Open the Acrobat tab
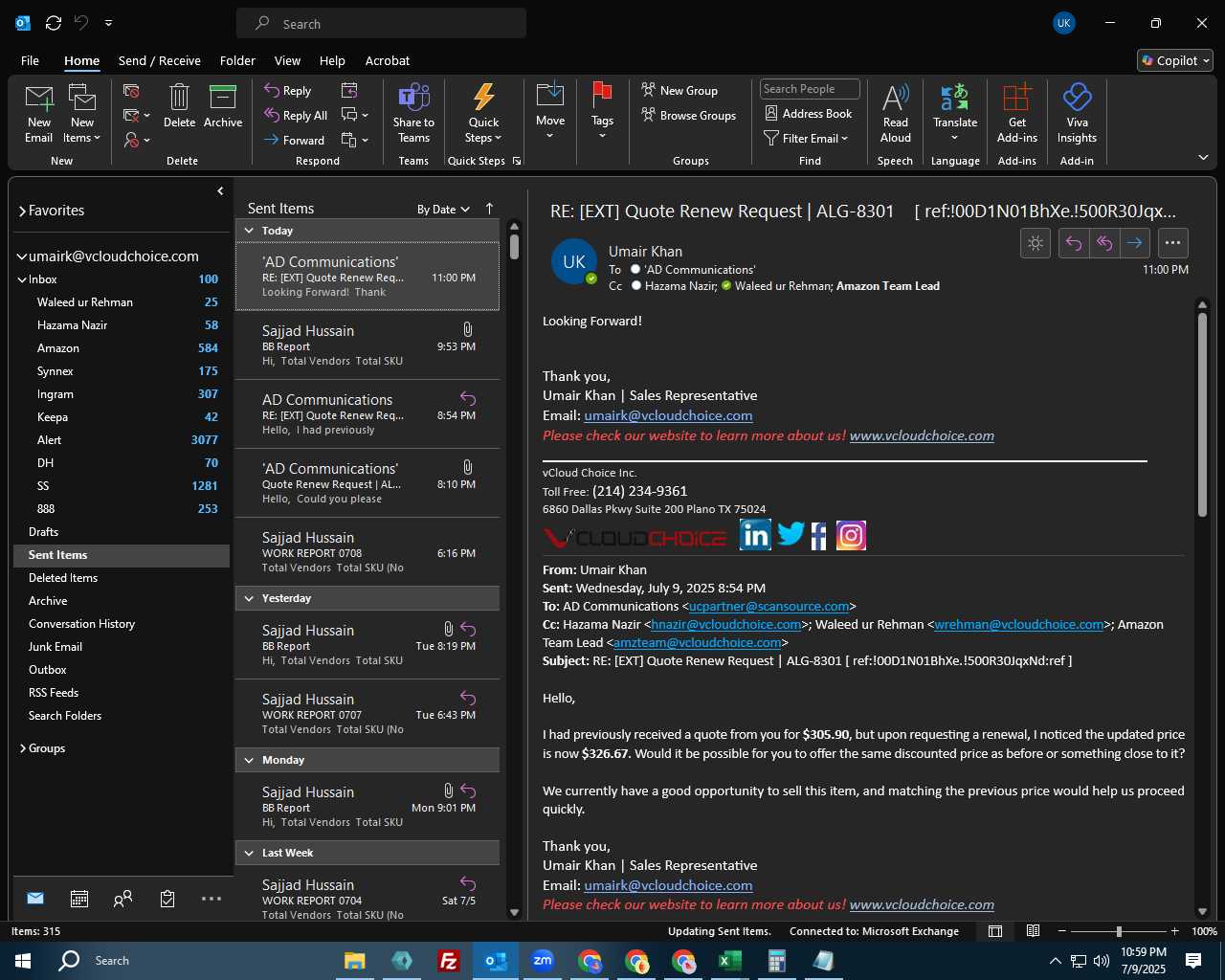 pos(388,60)
